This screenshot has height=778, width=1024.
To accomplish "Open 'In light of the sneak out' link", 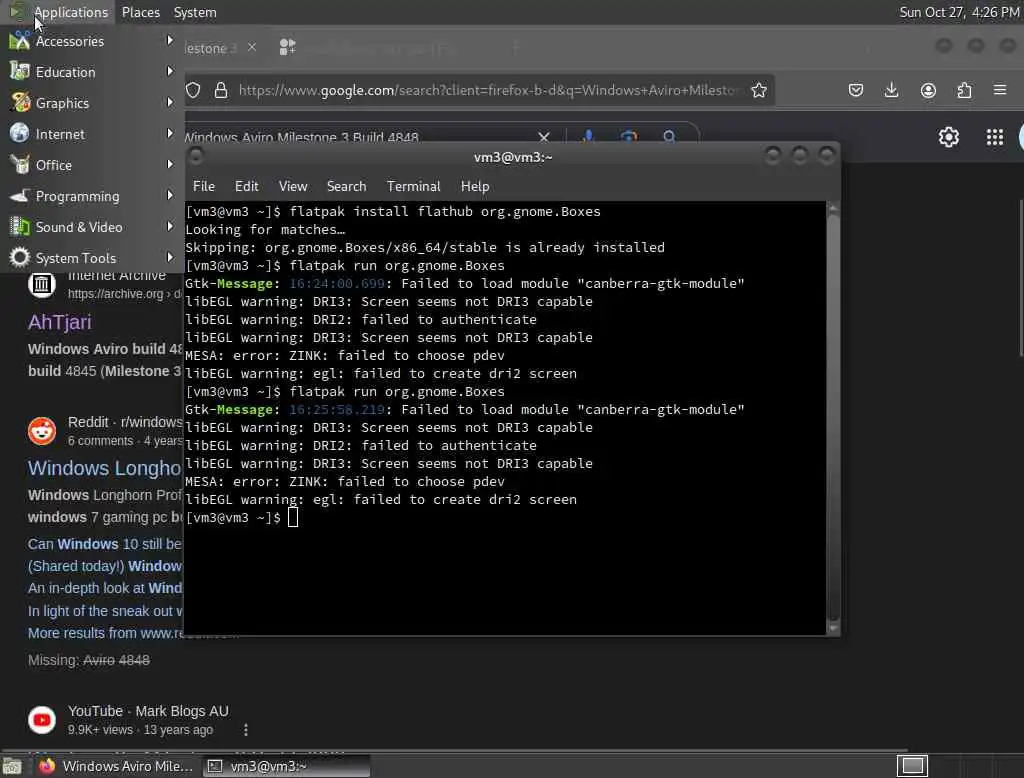I will tap(105, 611).
